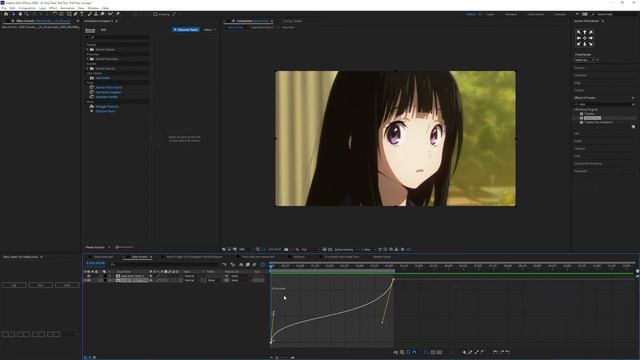Select the Eraser tool
640x360 pixels.
[x=102, y=14]
